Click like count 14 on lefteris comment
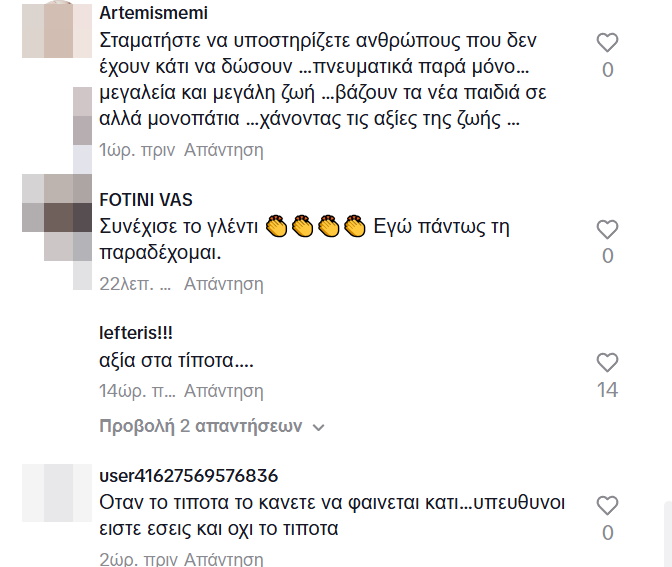Viewport: 672px width, 567px height. [607, 390]
